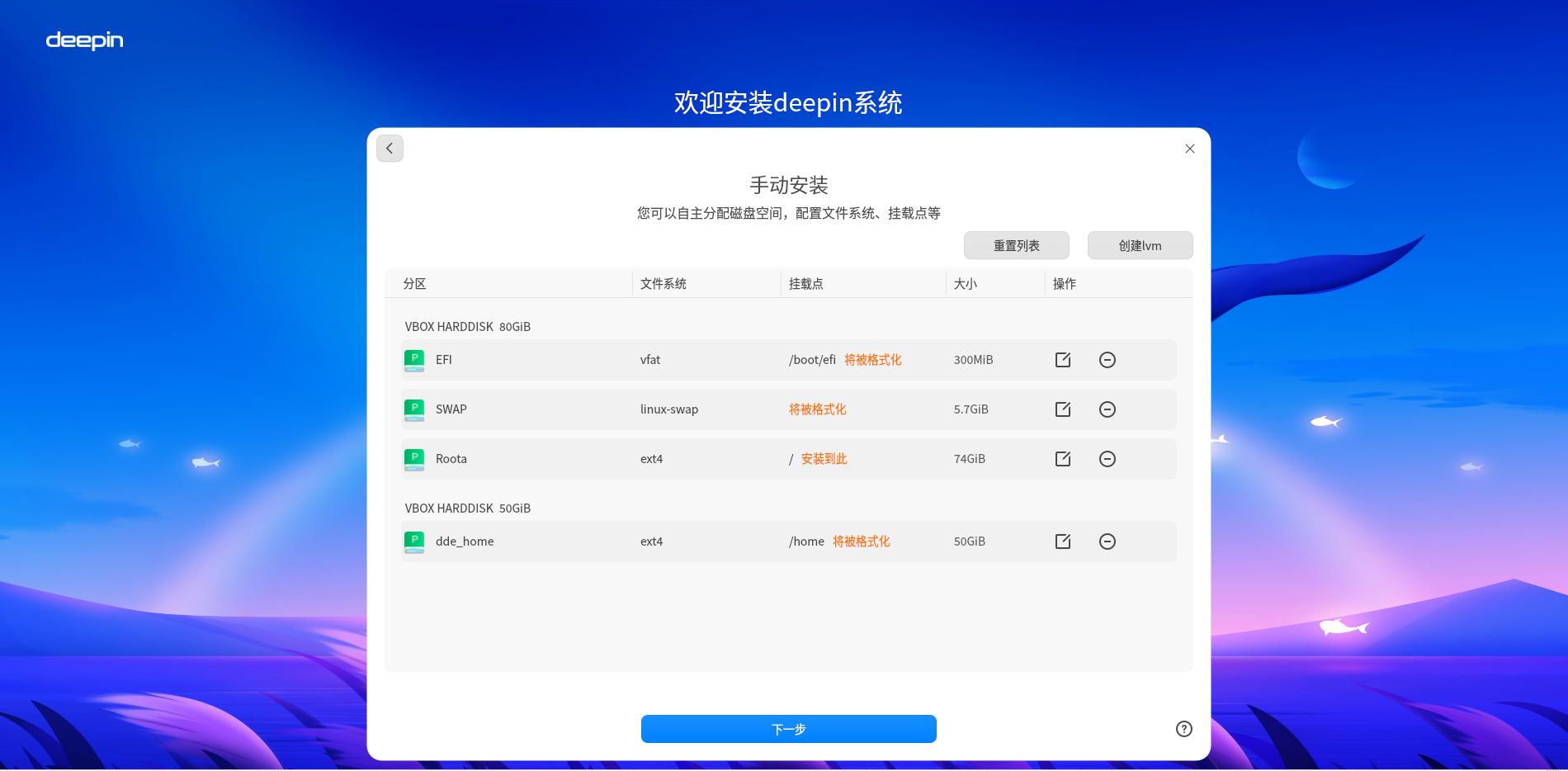Image resolution: width=1568 pixels, height=771 pixels.
Task: Click the 文件系统 column header
Action: [x=664, y=284]
